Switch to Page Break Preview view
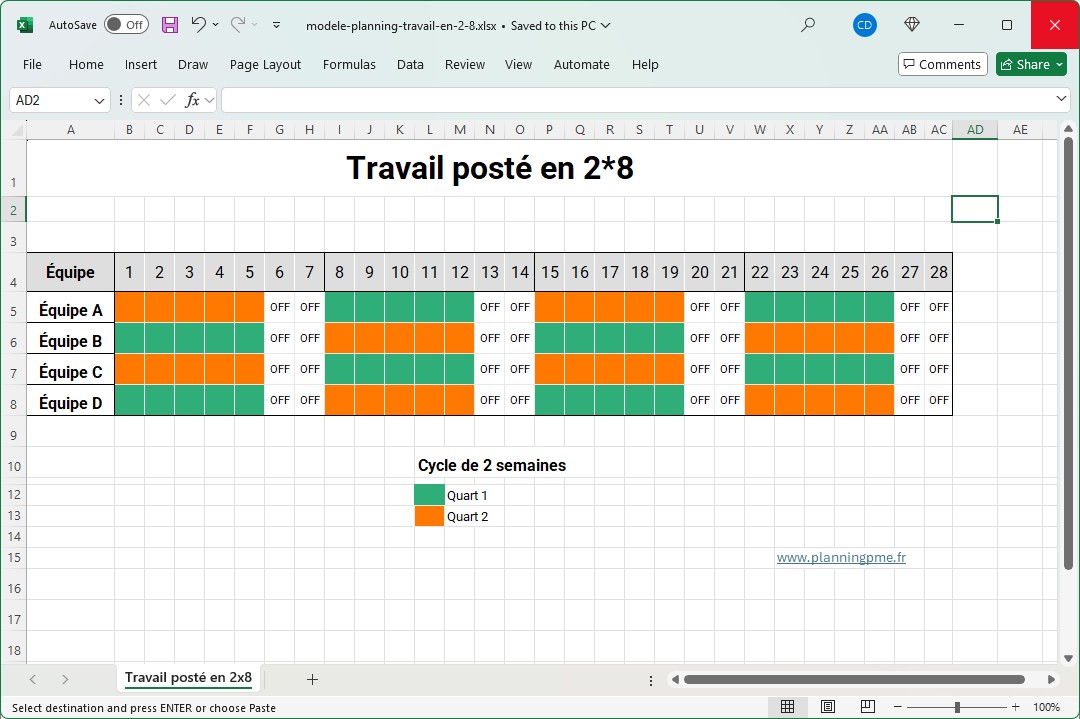 point(867,707)
